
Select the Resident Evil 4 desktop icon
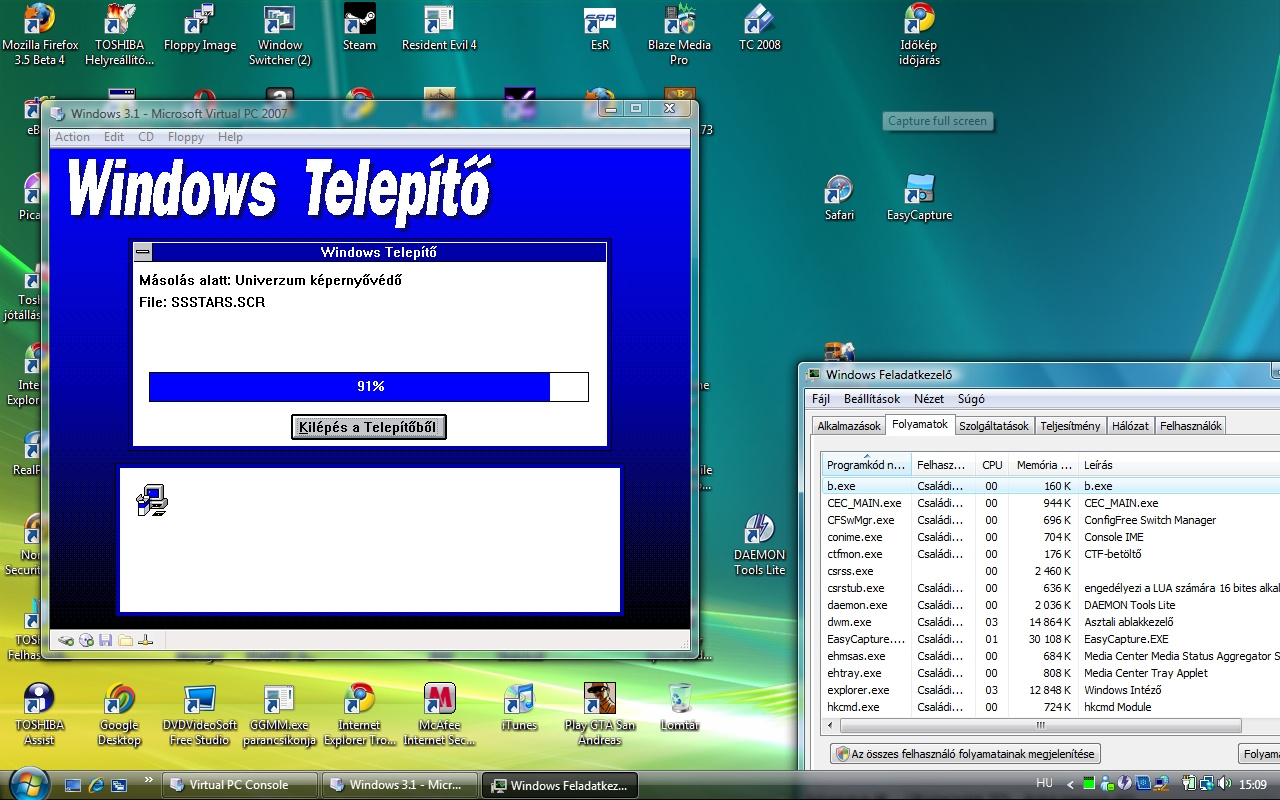(x=439, y=28)
